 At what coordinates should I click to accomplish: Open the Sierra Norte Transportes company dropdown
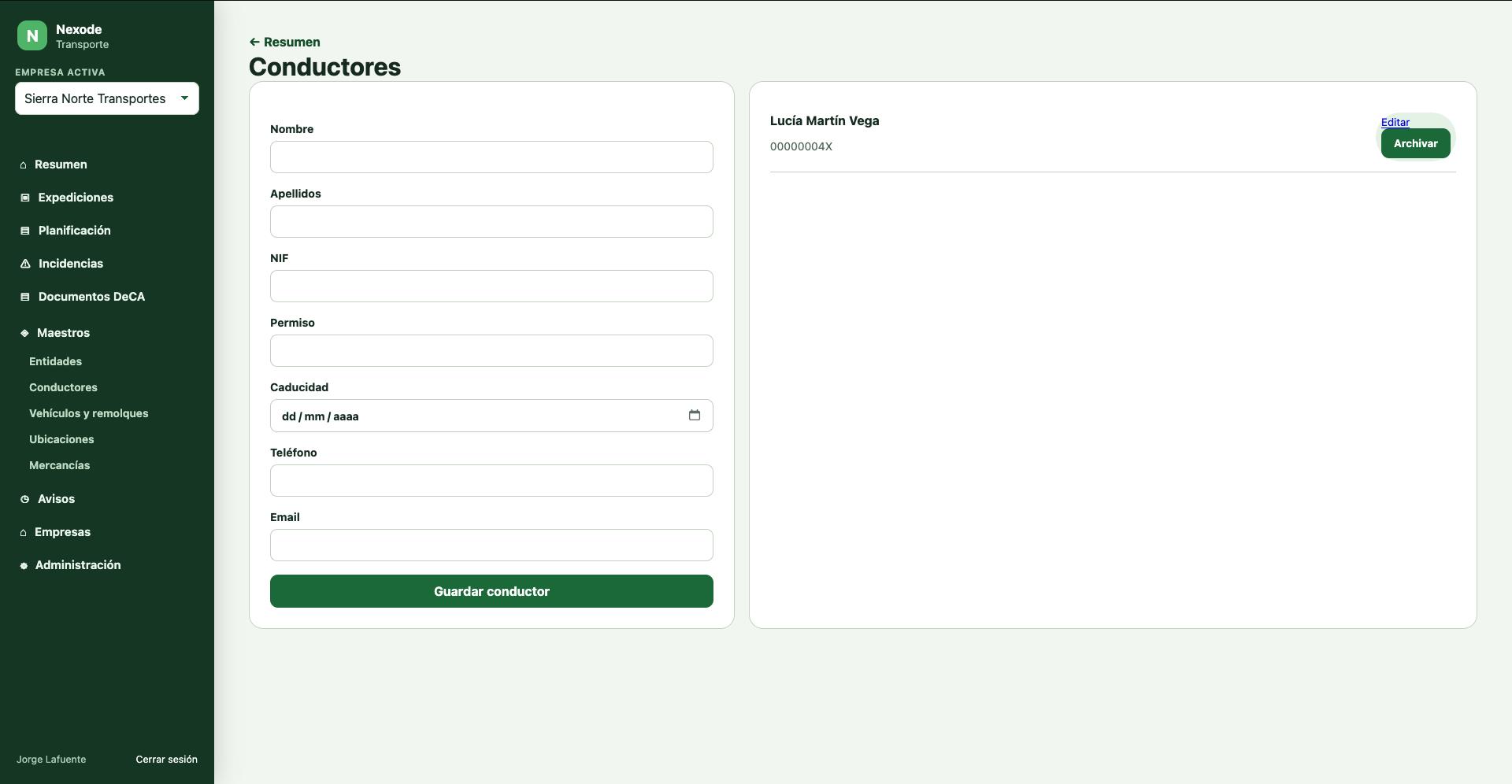click(107, 98)
